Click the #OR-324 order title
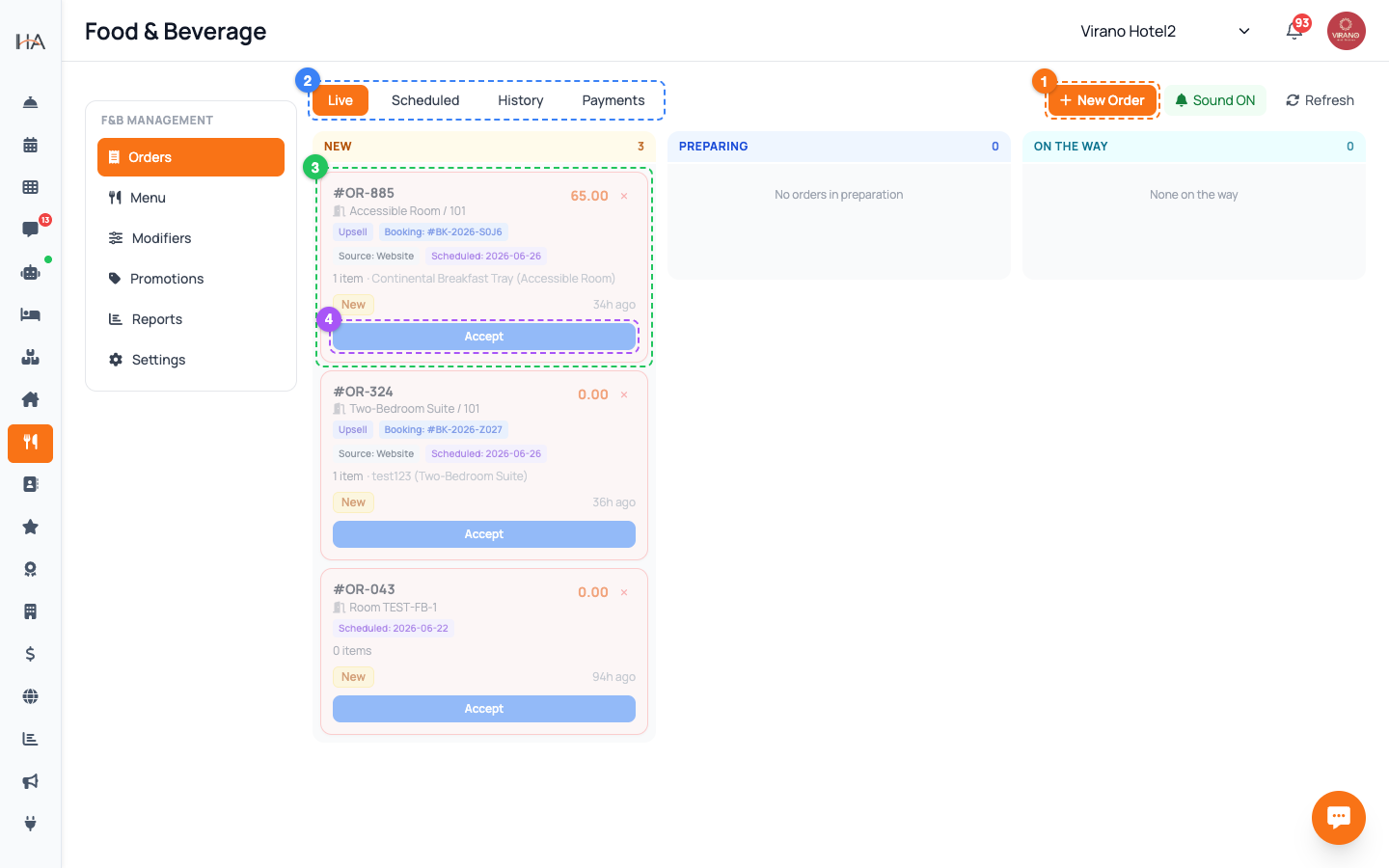This screenshot has height=868, width=1389. click(x=363, y=392)
